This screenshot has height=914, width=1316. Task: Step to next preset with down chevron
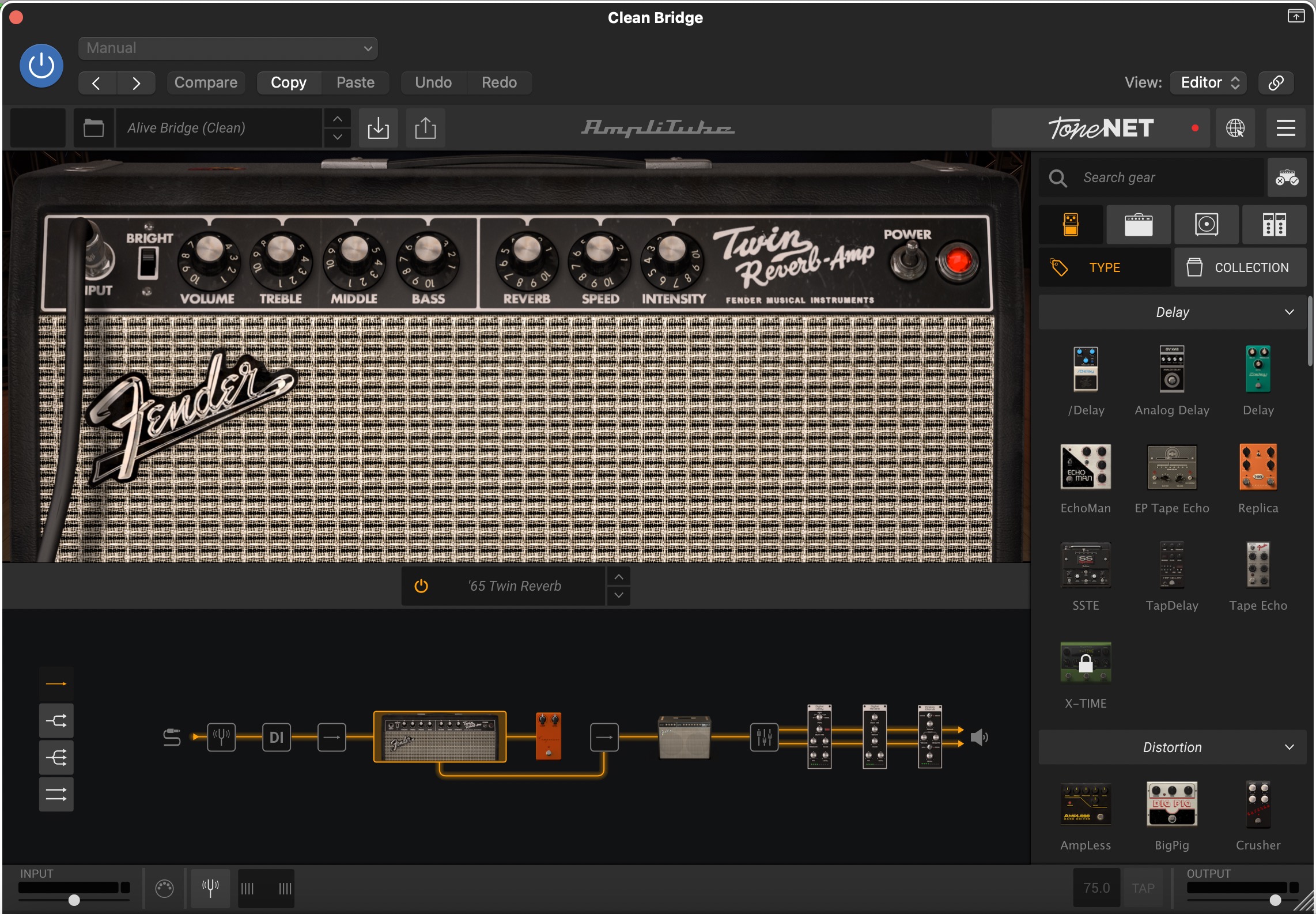338,137
